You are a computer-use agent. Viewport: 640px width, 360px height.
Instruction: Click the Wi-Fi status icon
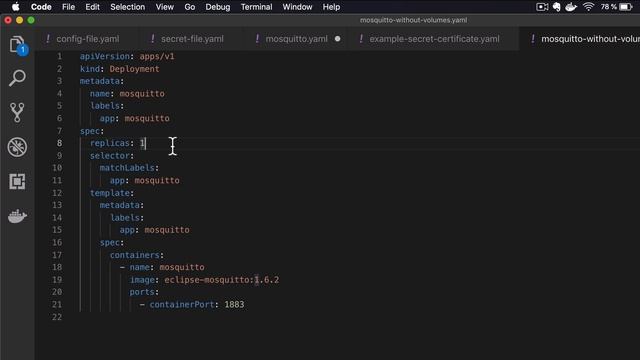588,7
